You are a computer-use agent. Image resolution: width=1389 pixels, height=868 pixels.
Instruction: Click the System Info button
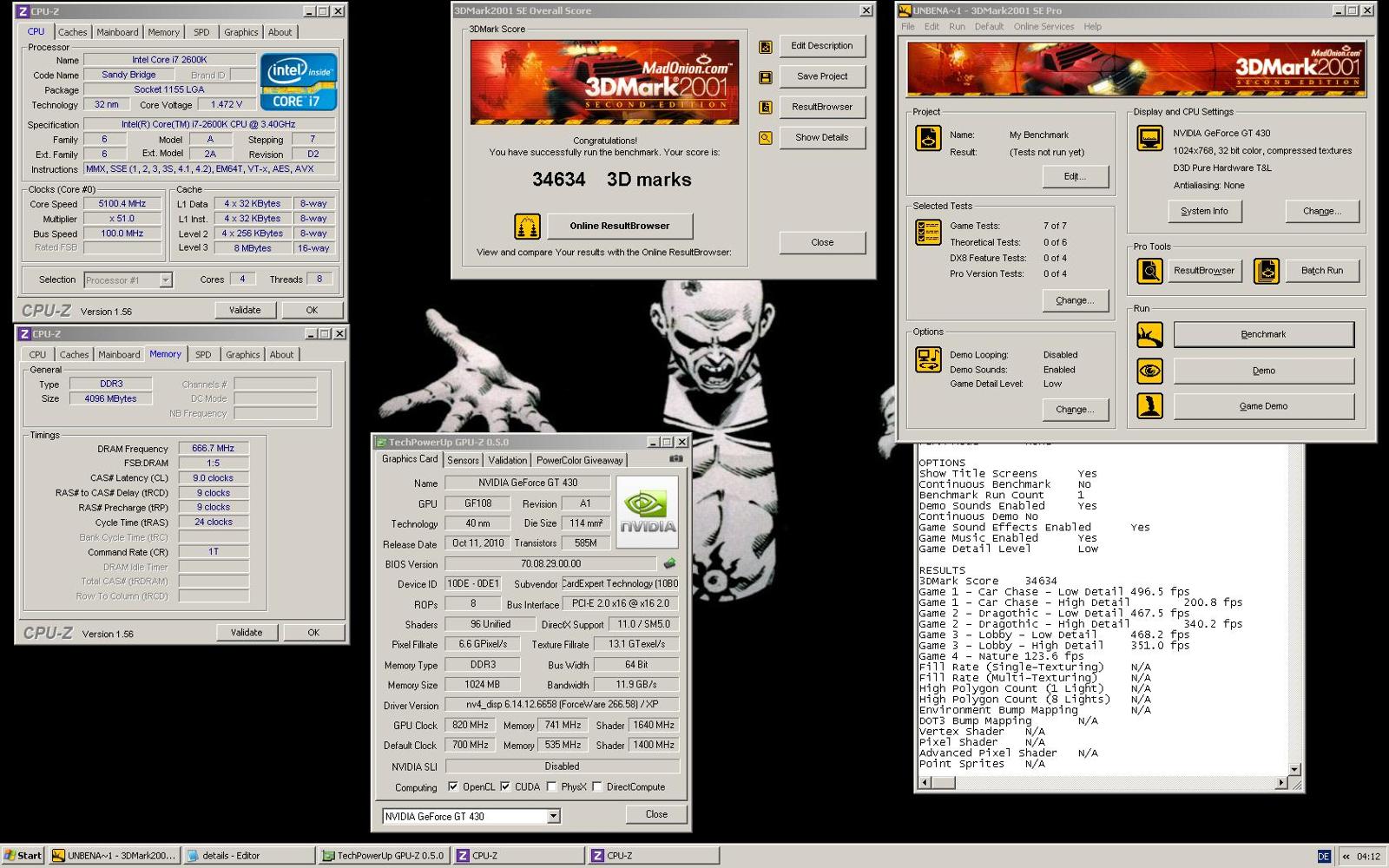click(1204, 212)
